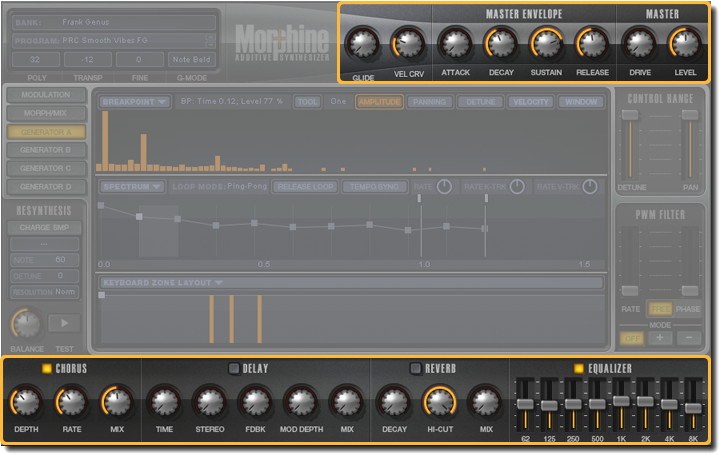719x455 pixels.
Task: Change the Resolution Norm setting
Action: click(44, 292)
